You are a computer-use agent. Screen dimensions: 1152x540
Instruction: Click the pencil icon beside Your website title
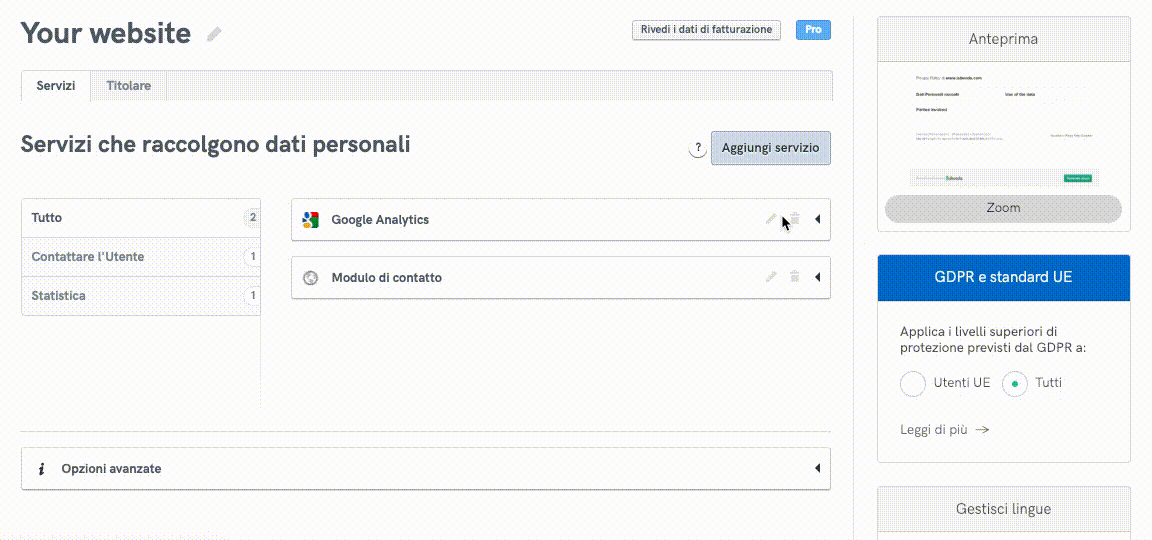coord(214,34)
